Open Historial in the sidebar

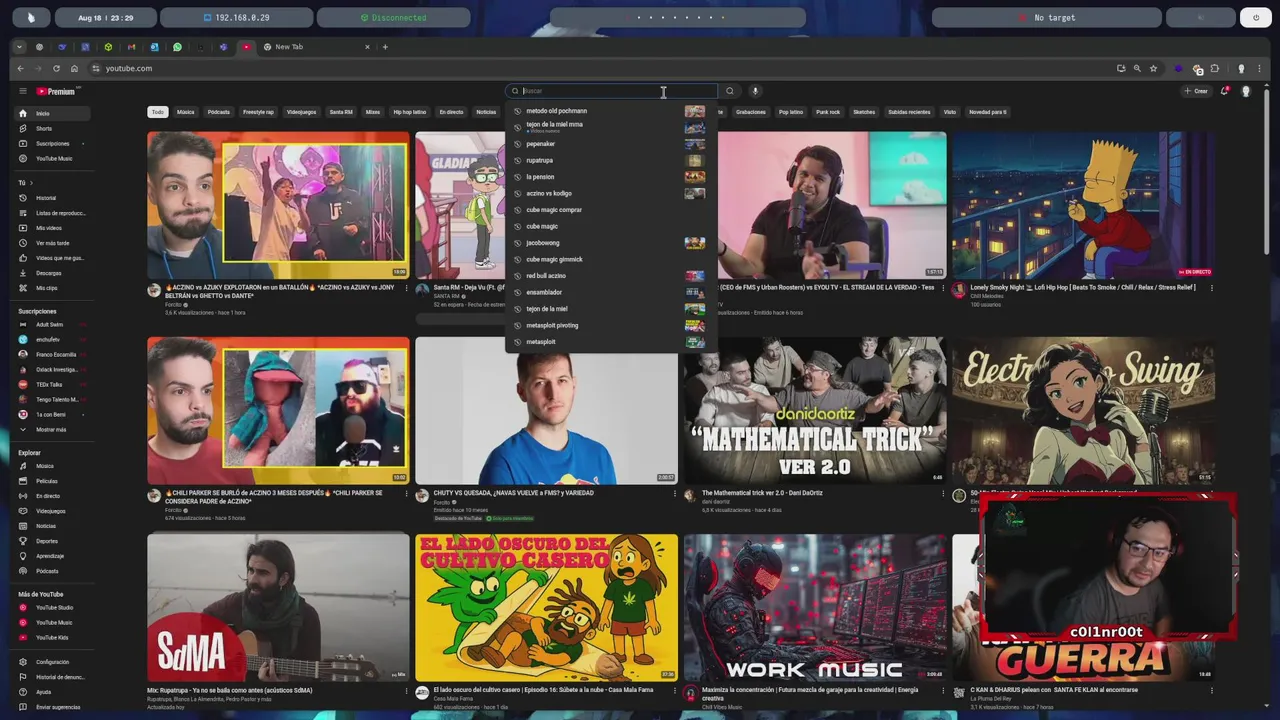50,198
